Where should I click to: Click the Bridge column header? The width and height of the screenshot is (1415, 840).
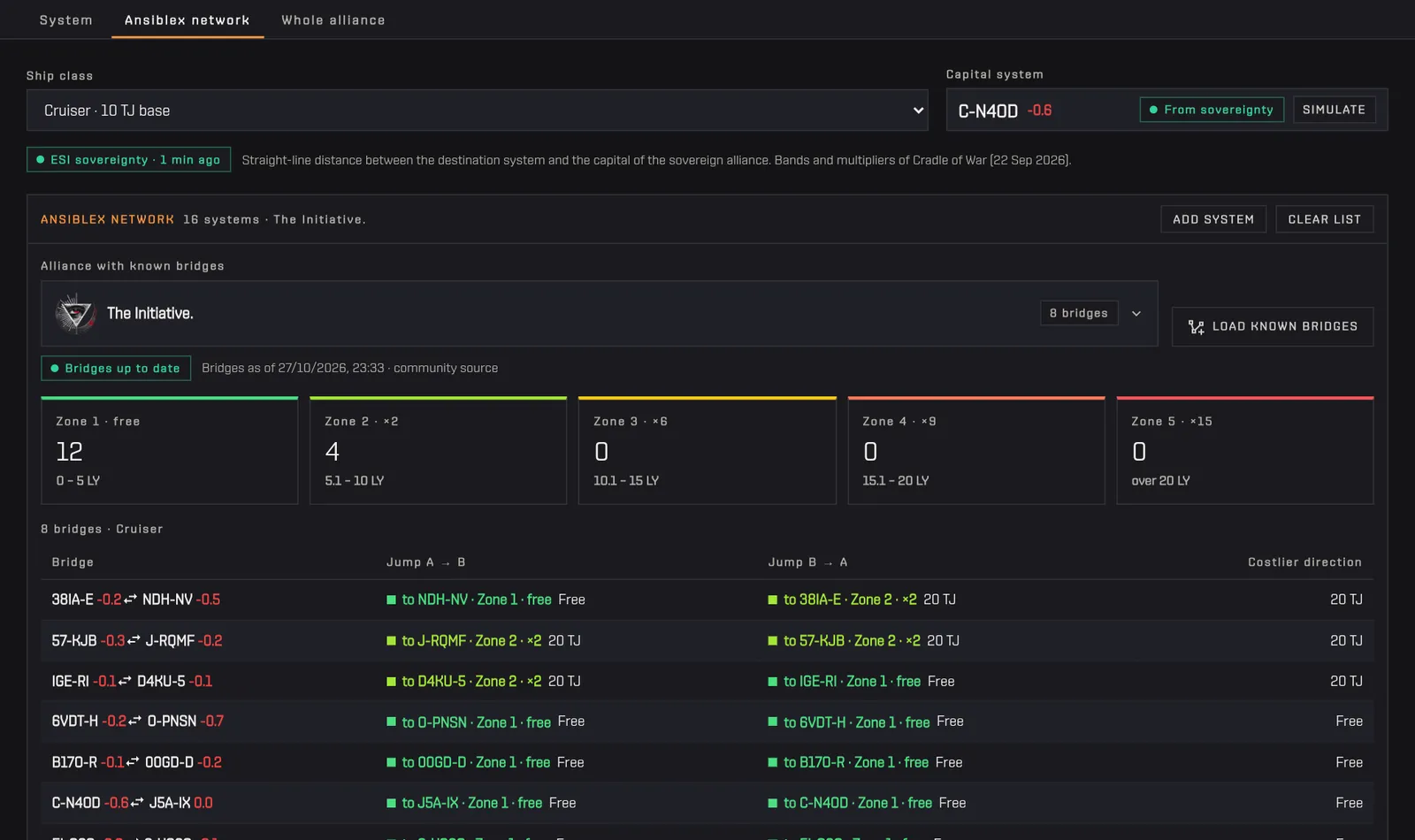[73, 562]
